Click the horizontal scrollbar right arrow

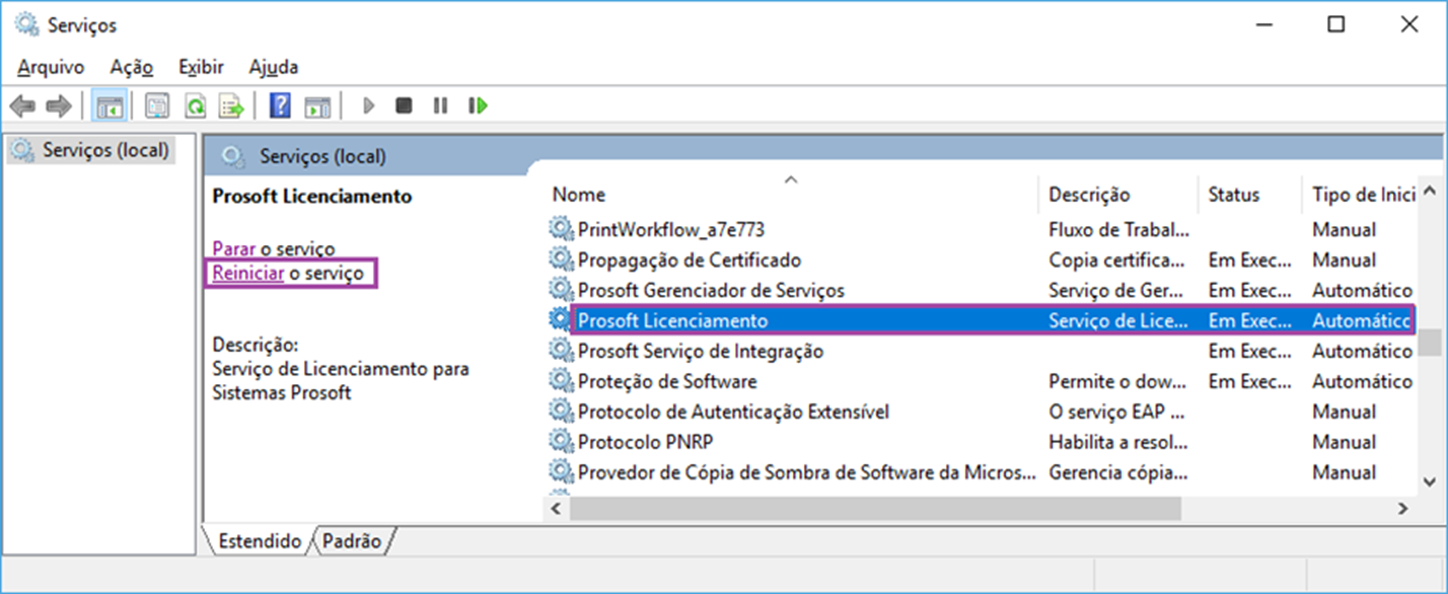1403,508
